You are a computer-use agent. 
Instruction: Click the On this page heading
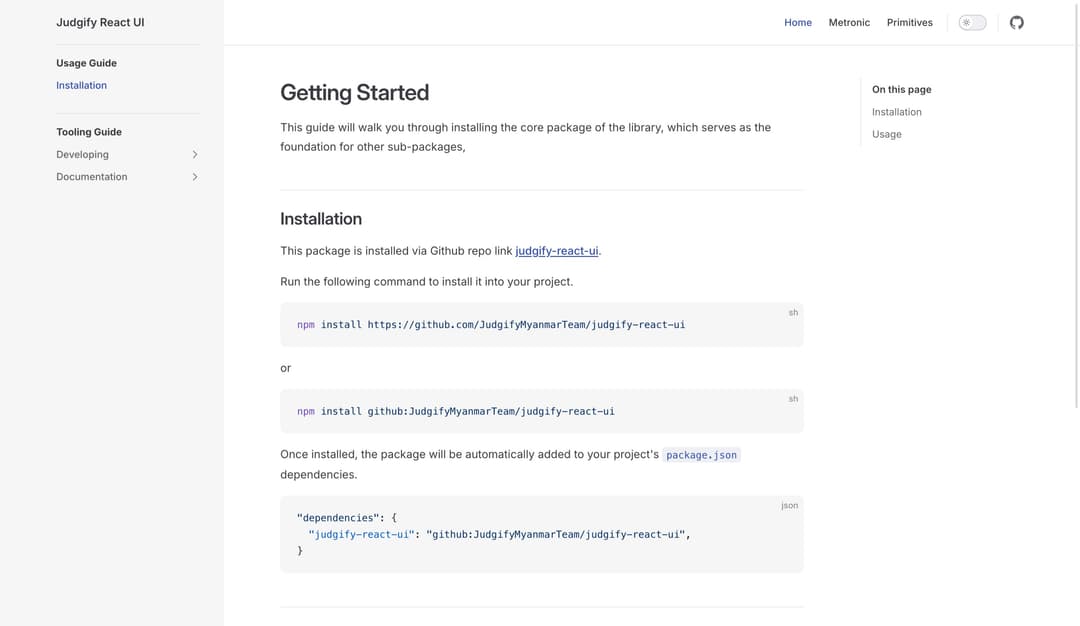902,90
